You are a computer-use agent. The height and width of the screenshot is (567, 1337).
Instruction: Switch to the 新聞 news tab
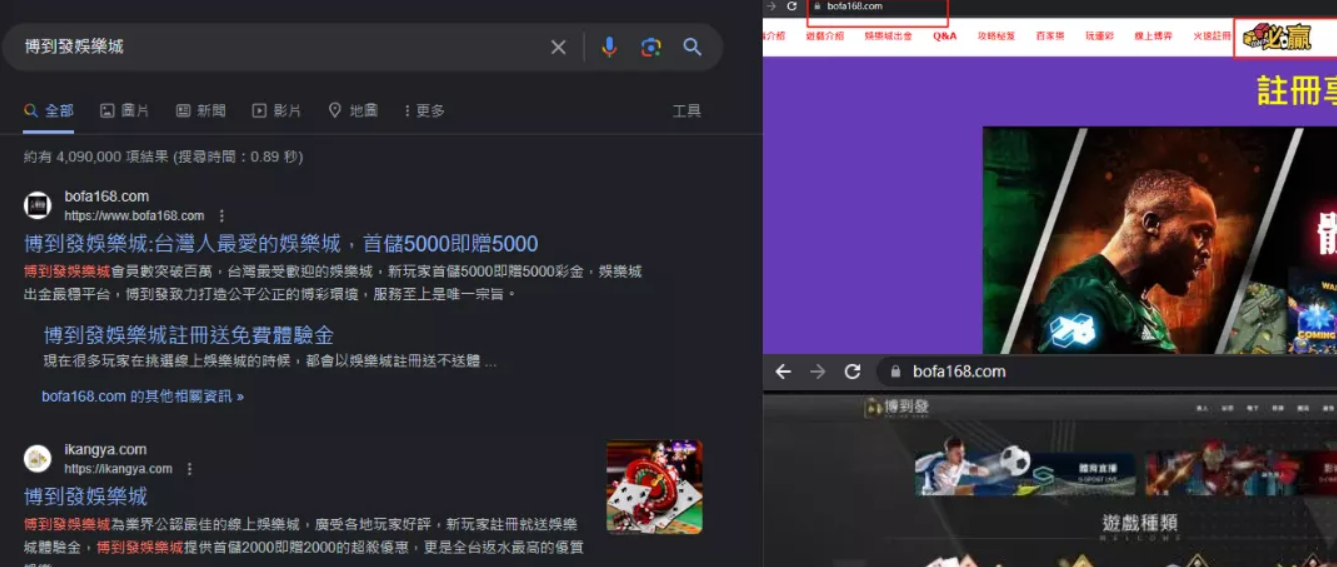(201, 111)
